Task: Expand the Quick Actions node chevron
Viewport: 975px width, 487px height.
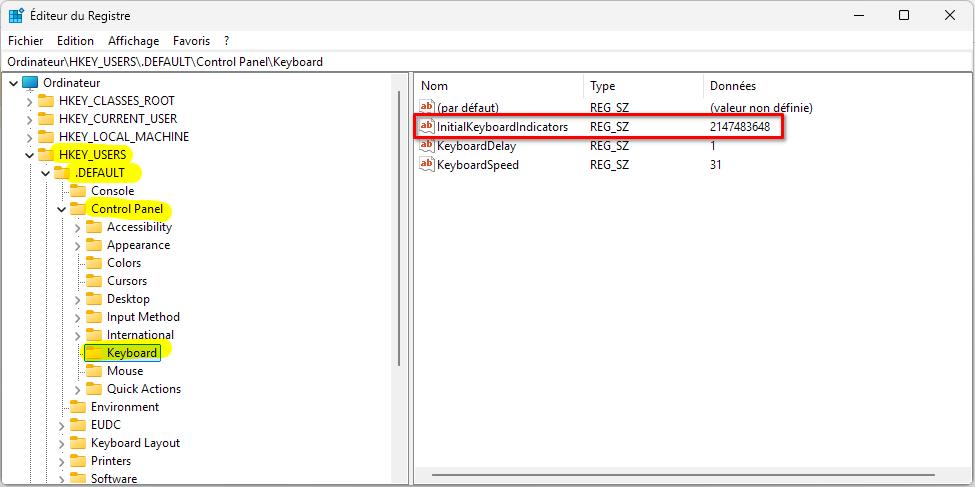Action: [77, 390]
